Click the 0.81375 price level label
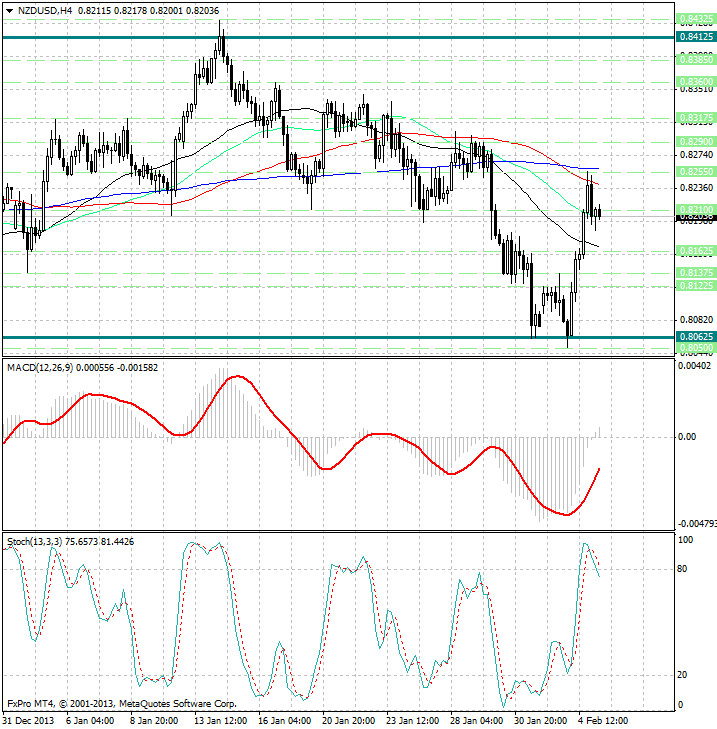Screen dimensions: 717x729 [696, 272]
